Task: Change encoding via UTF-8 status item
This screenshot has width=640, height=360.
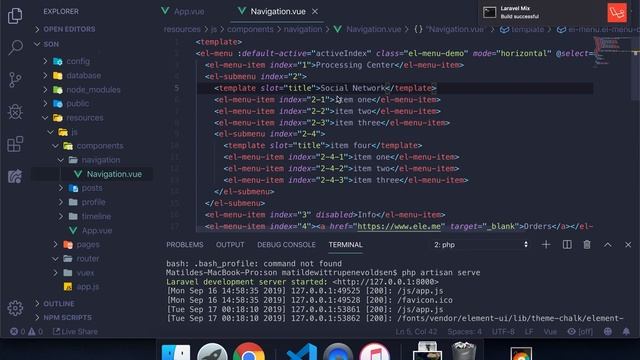Action: [503, 331]
